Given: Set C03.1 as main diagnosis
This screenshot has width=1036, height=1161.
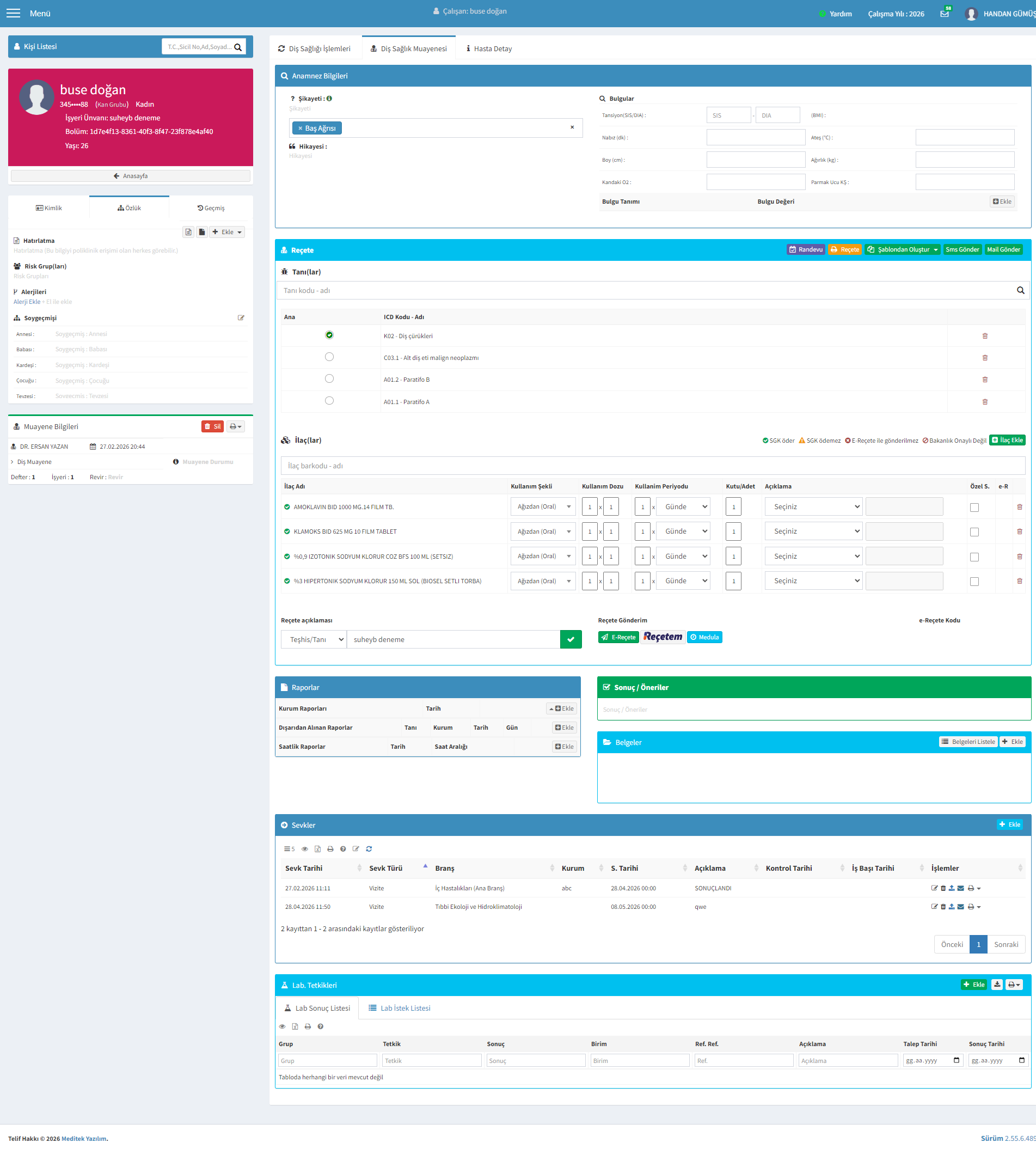Looking at the screenshot, I should 329,357.
